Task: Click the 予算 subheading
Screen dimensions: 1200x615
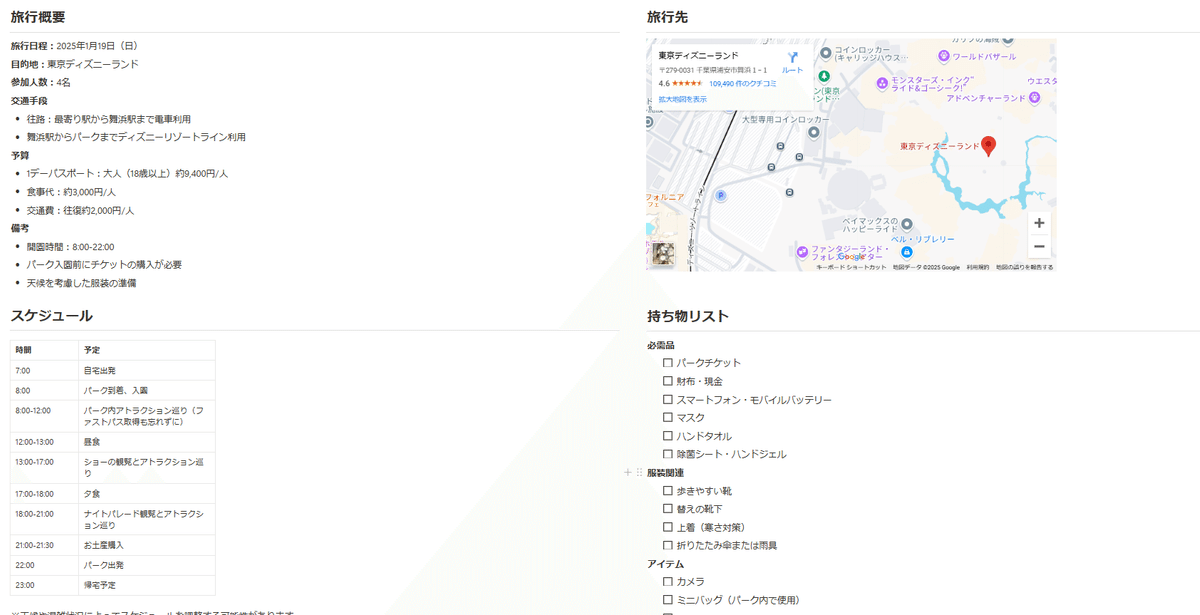Action: 20,156
